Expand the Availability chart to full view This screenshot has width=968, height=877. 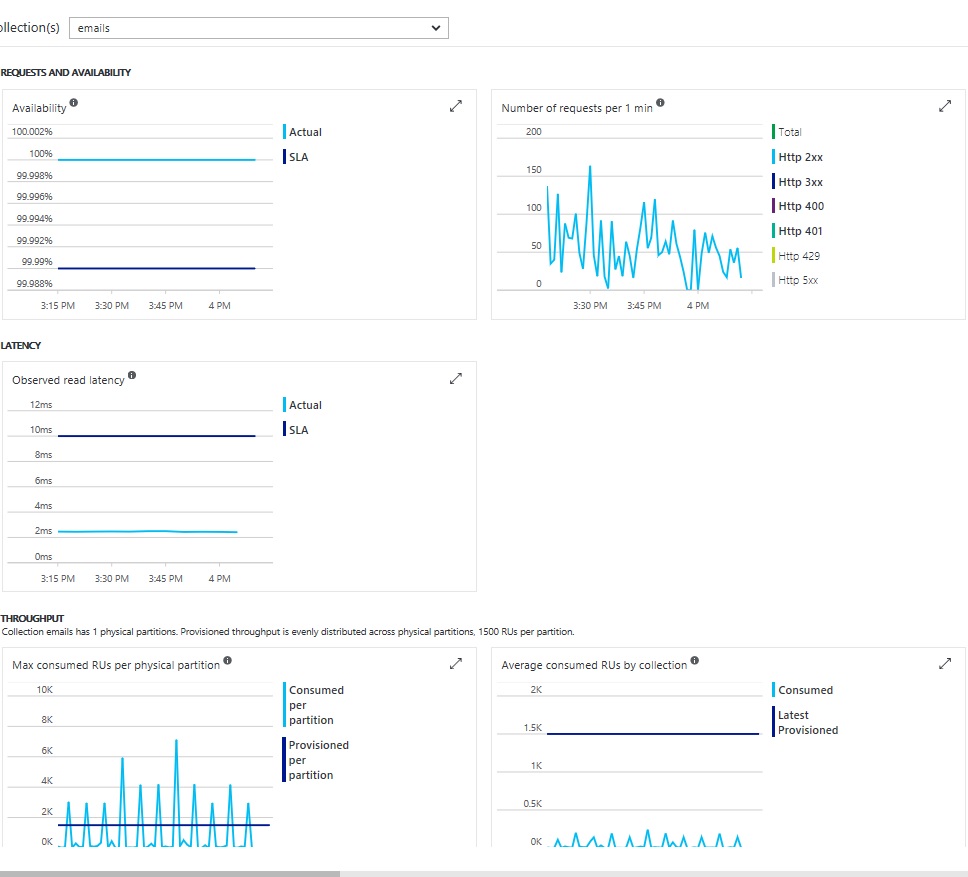click(456, 106)
